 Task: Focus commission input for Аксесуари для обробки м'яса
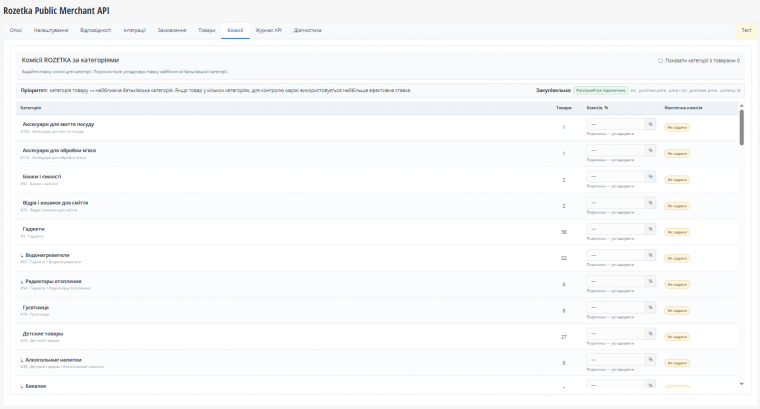pyautogui.click(x=616, y=150)
